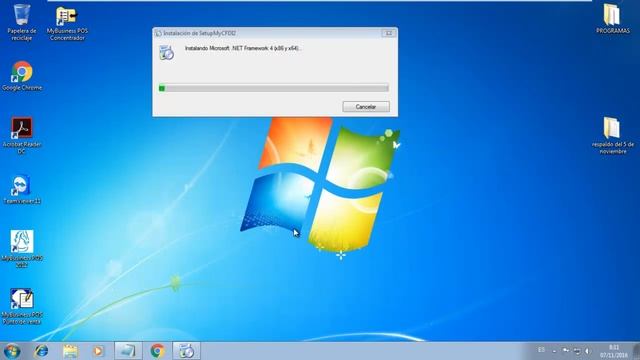Image resolution: width=640 pixels, height=360 pixels.
Task: Click the installer icon inside the dialog
Action: click(167, 53)
